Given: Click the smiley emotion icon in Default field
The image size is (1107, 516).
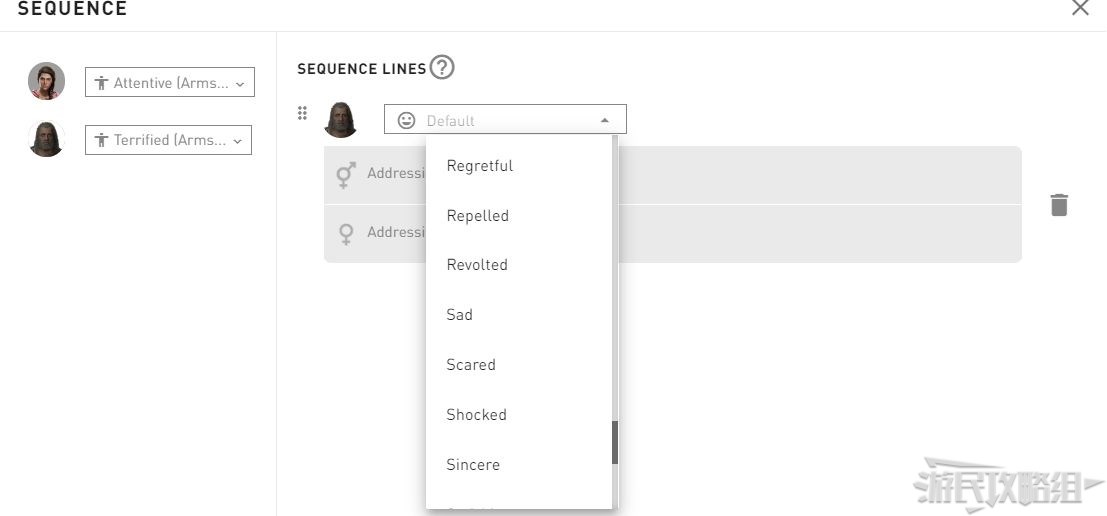Looking at the screenshot, I should [x=407, y=120].
